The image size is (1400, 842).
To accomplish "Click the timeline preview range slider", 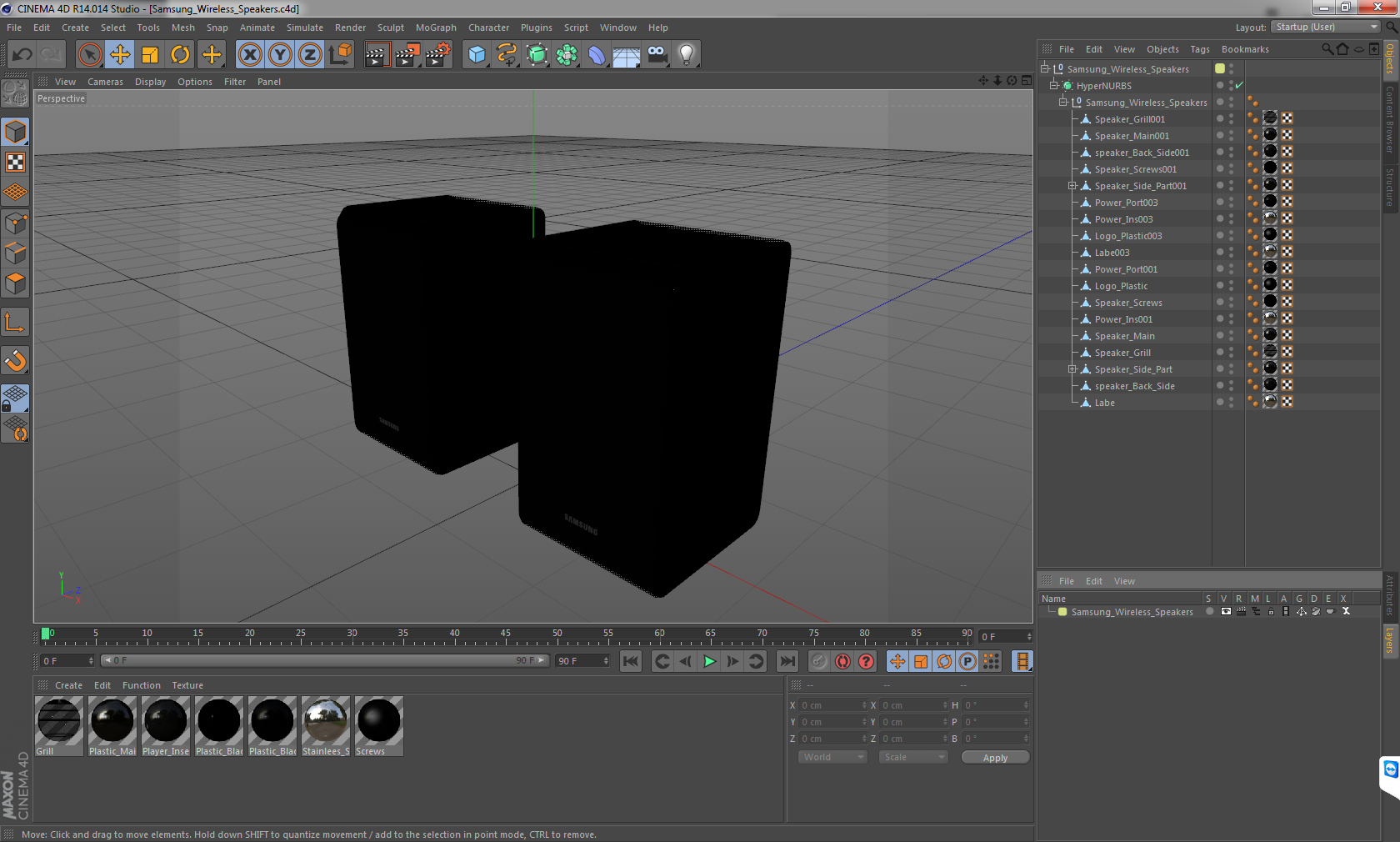I will [x=324, y=660].
